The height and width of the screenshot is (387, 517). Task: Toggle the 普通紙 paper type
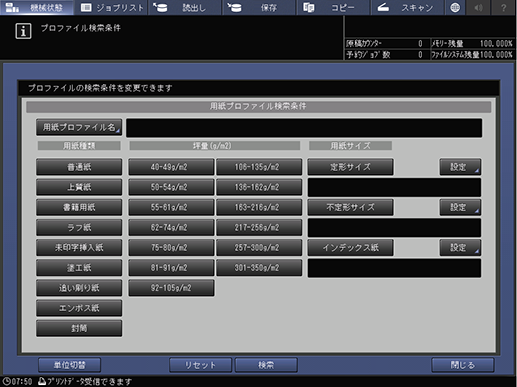click(x=79, y=167)
